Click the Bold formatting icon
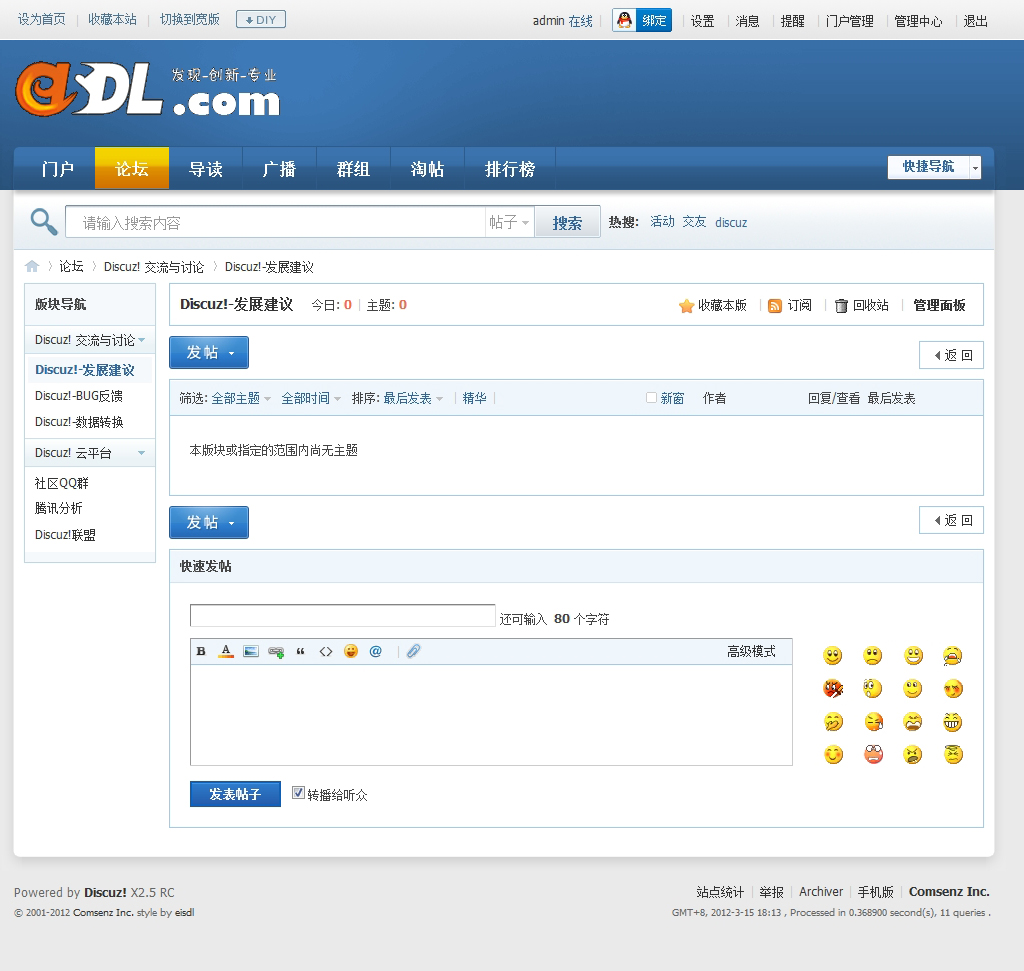Screen dimensions: 1024x971 pos(201,651)
